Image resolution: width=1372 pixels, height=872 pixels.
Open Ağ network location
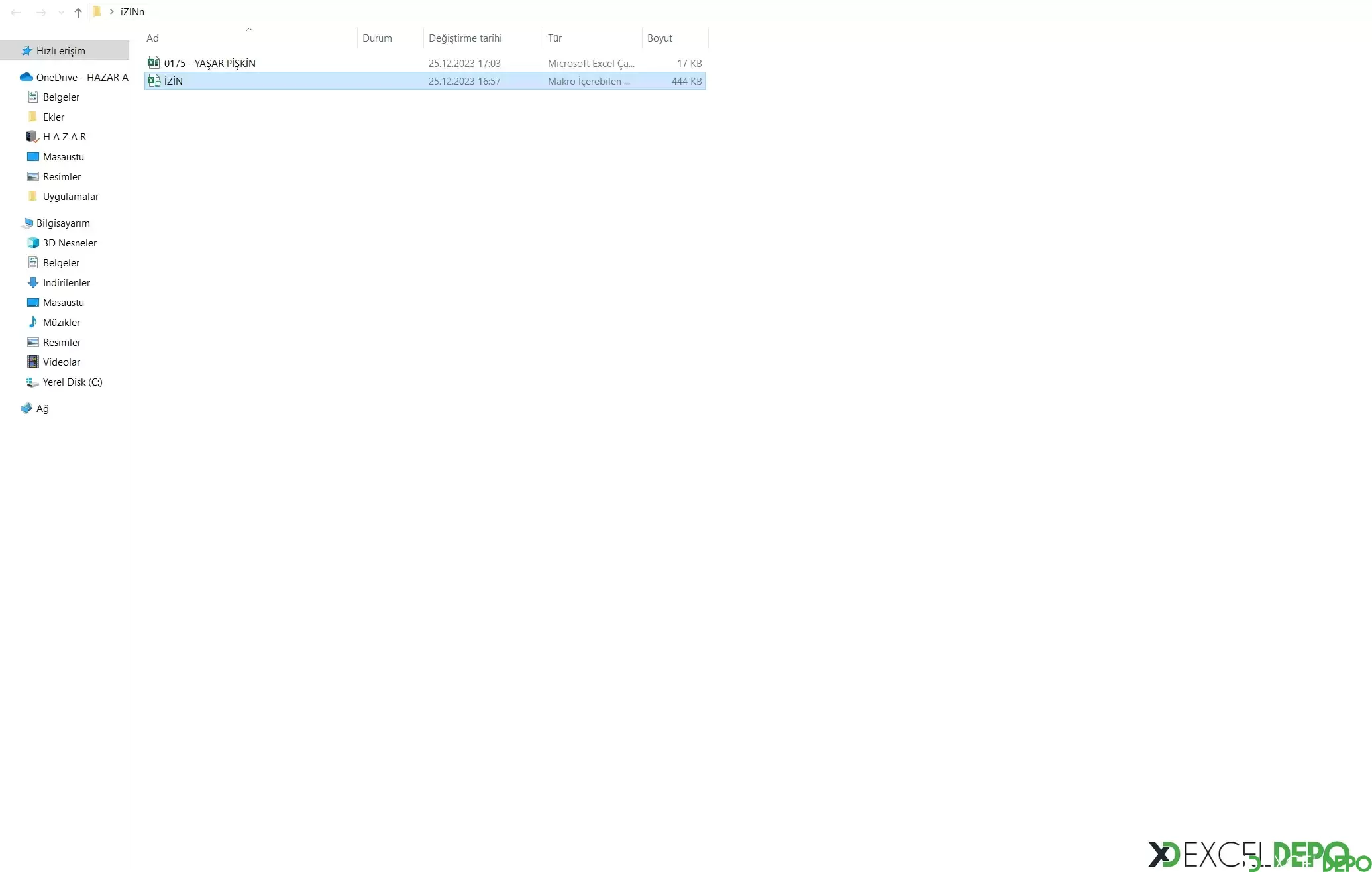coord(42,408)
